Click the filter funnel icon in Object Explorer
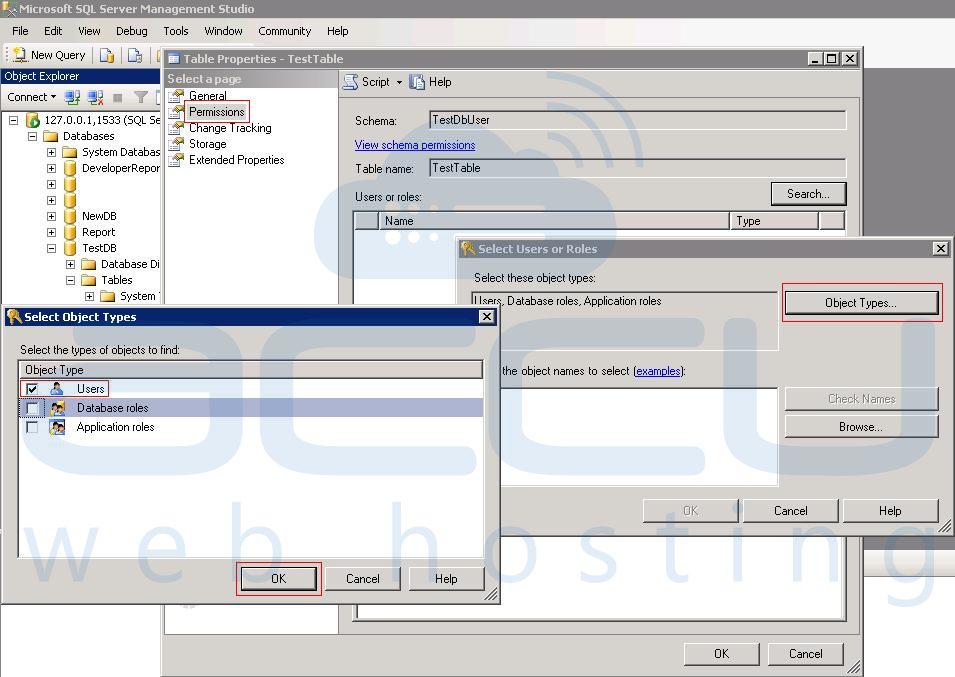Screen dimensions: 955x677 coord(141,97)
